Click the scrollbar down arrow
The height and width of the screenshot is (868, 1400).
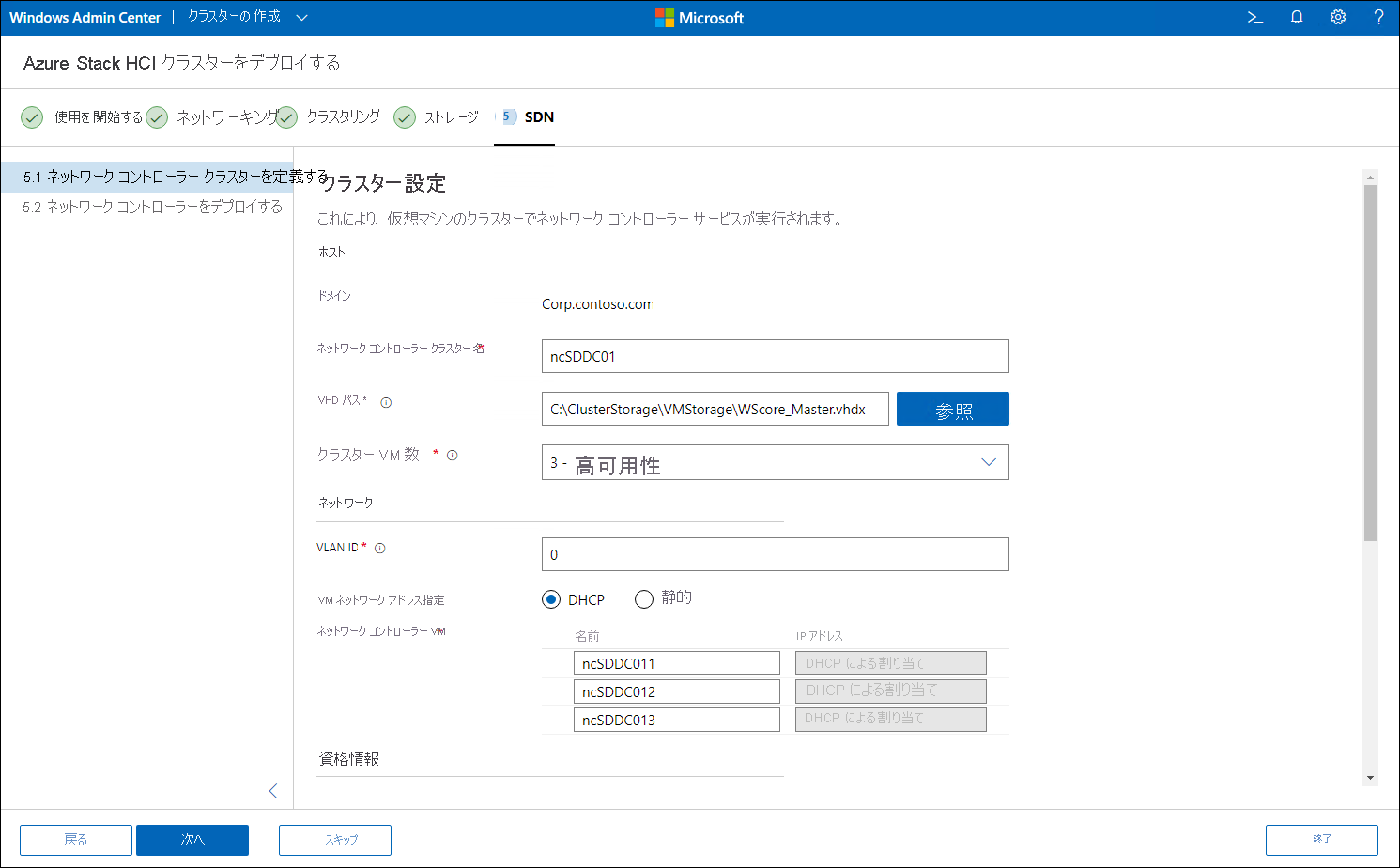[x=1370, y=778]
